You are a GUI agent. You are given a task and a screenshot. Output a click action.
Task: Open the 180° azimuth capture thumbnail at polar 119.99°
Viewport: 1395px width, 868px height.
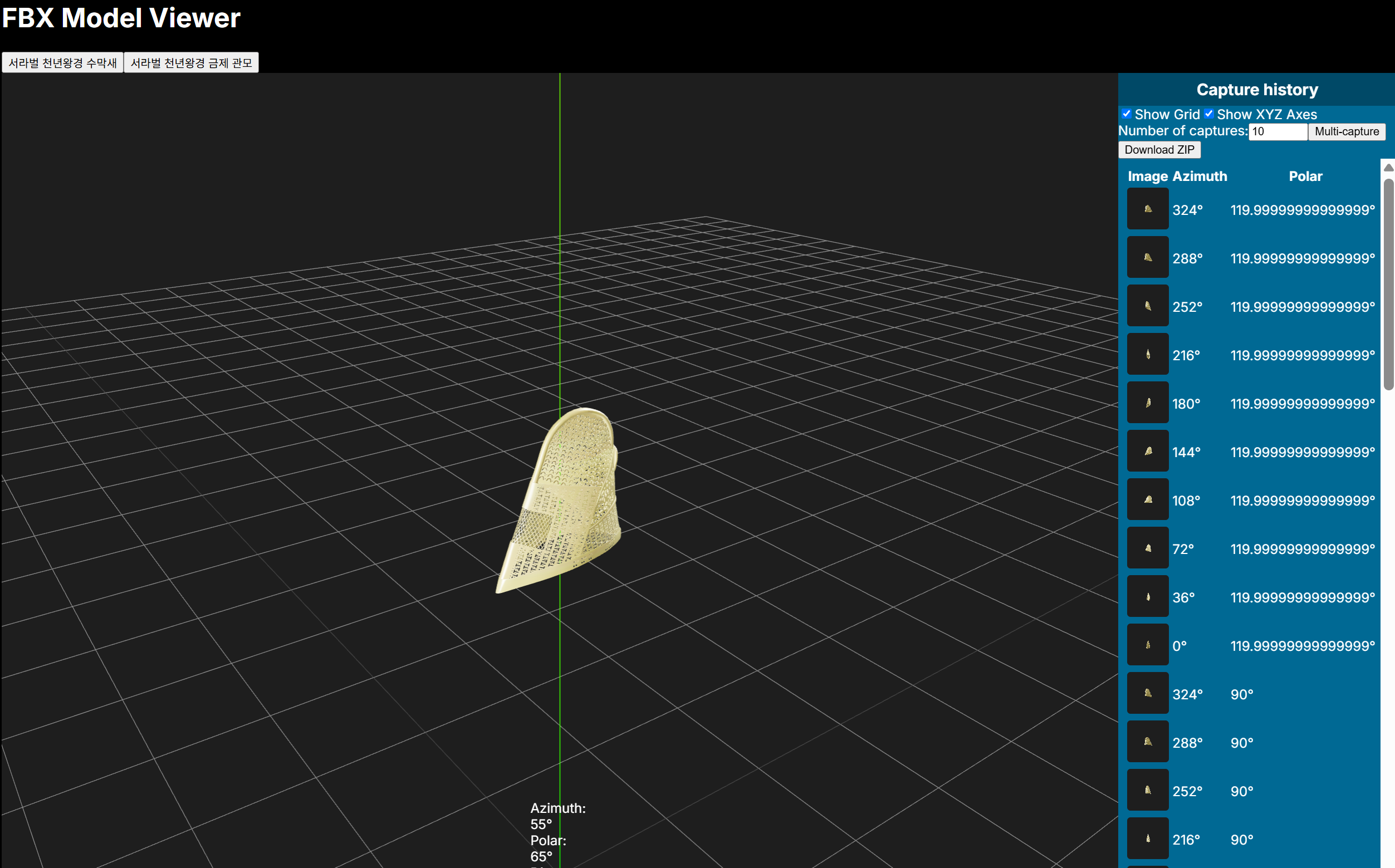[x=1147, y=403]
